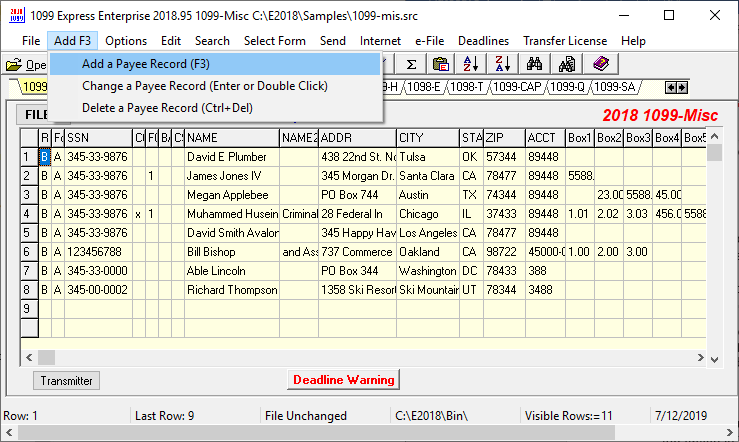Click the ACCT column header
This screenshot has width=739, height=442.
[545, 138]
